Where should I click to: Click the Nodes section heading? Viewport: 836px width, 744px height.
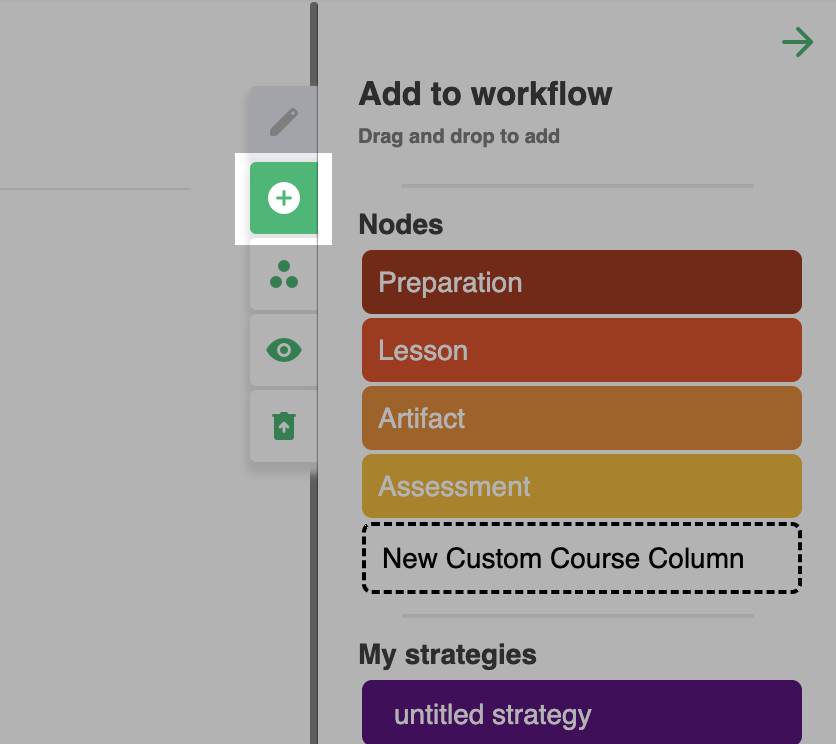point(401,224)
